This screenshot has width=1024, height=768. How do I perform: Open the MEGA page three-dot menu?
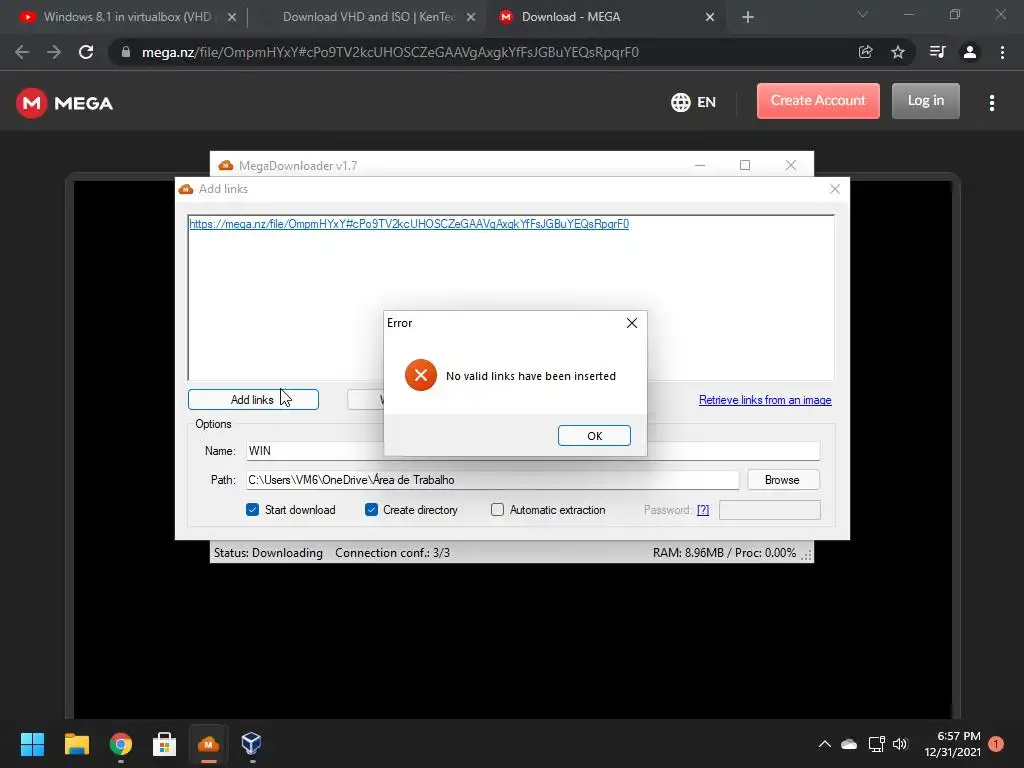click(992, 103)
